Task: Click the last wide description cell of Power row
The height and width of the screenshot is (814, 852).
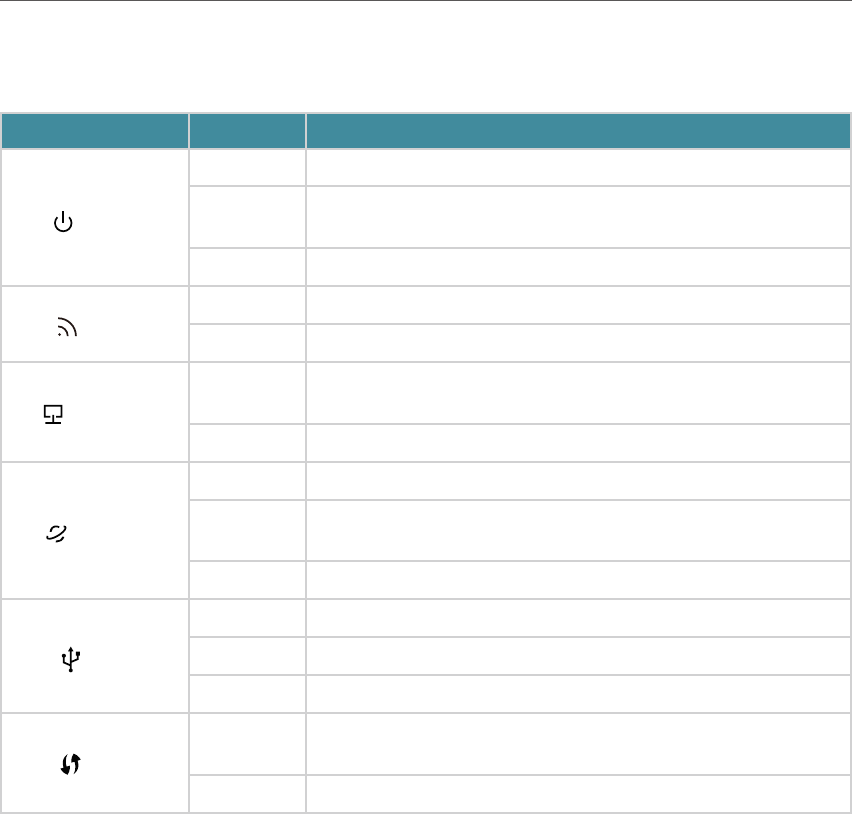Action: pyautogui.click(x=578, y=267)
